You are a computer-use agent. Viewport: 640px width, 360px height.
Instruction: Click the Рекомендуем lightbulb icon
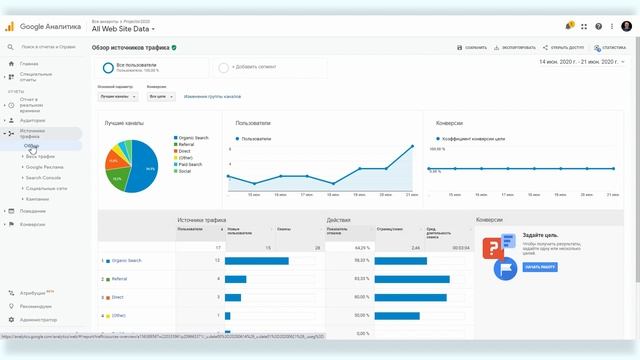[x=11, y=306]
